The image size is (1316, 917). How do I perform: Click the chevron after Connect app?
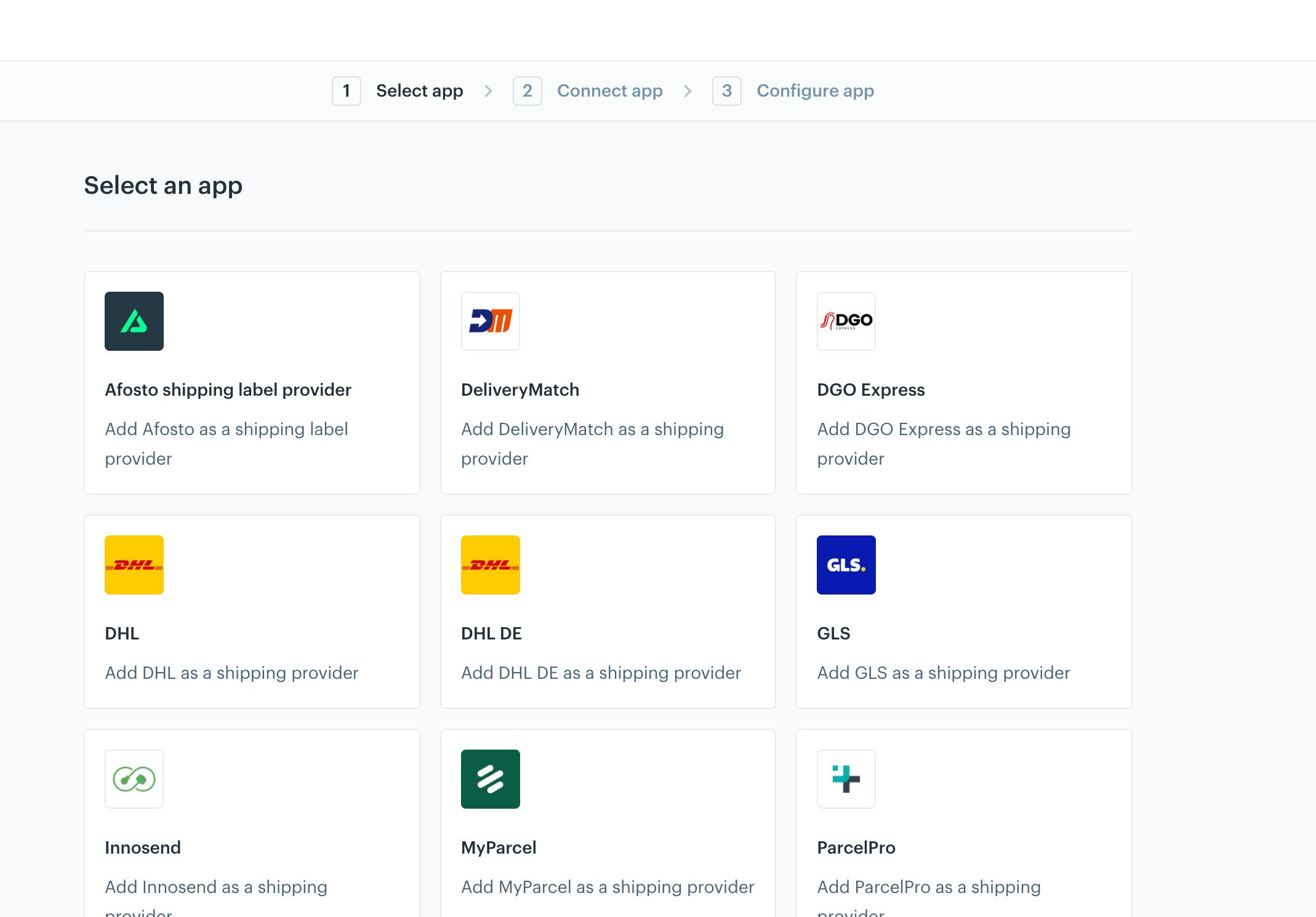tap(688, 91)
